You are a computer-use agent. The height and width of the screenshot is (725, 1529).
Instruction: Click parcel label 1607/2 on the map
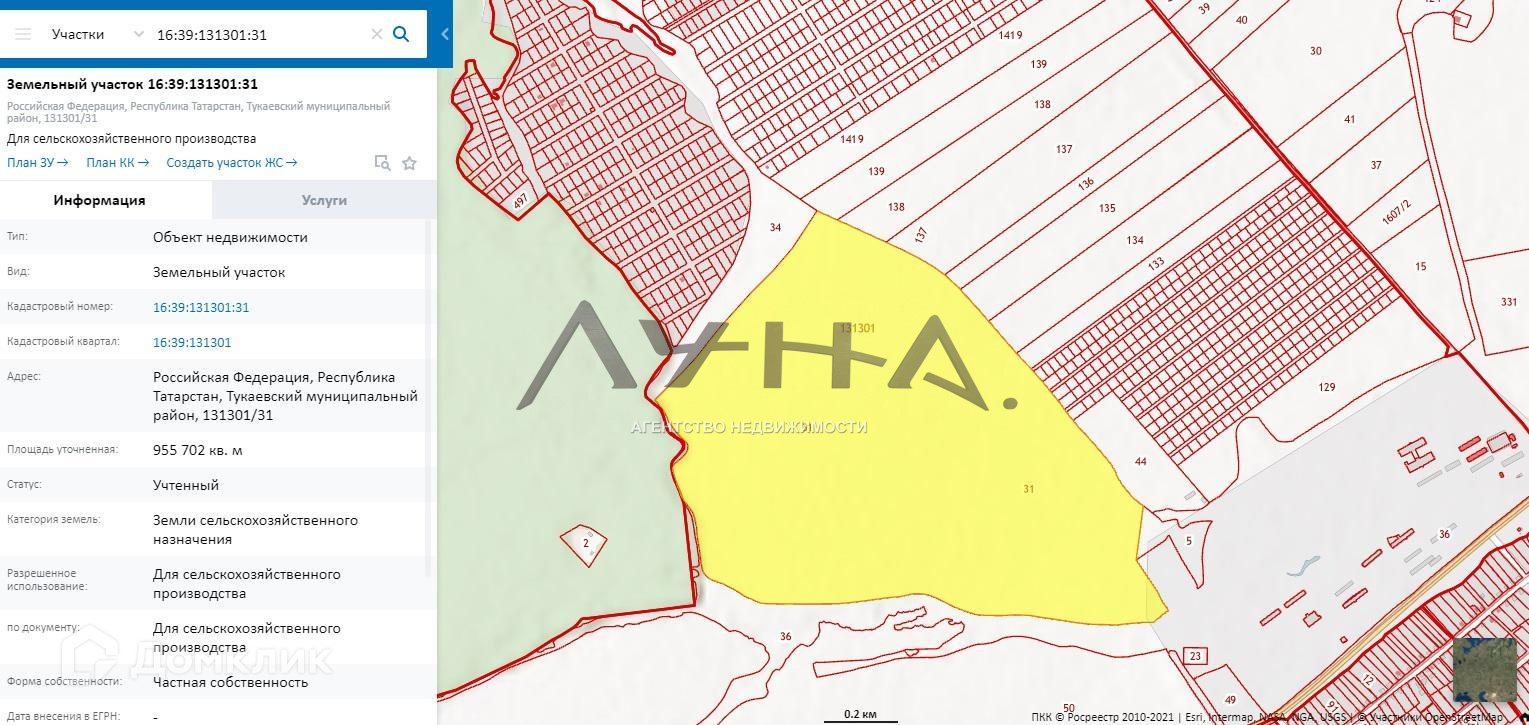pyautogui.click(x=1397, y=213)
